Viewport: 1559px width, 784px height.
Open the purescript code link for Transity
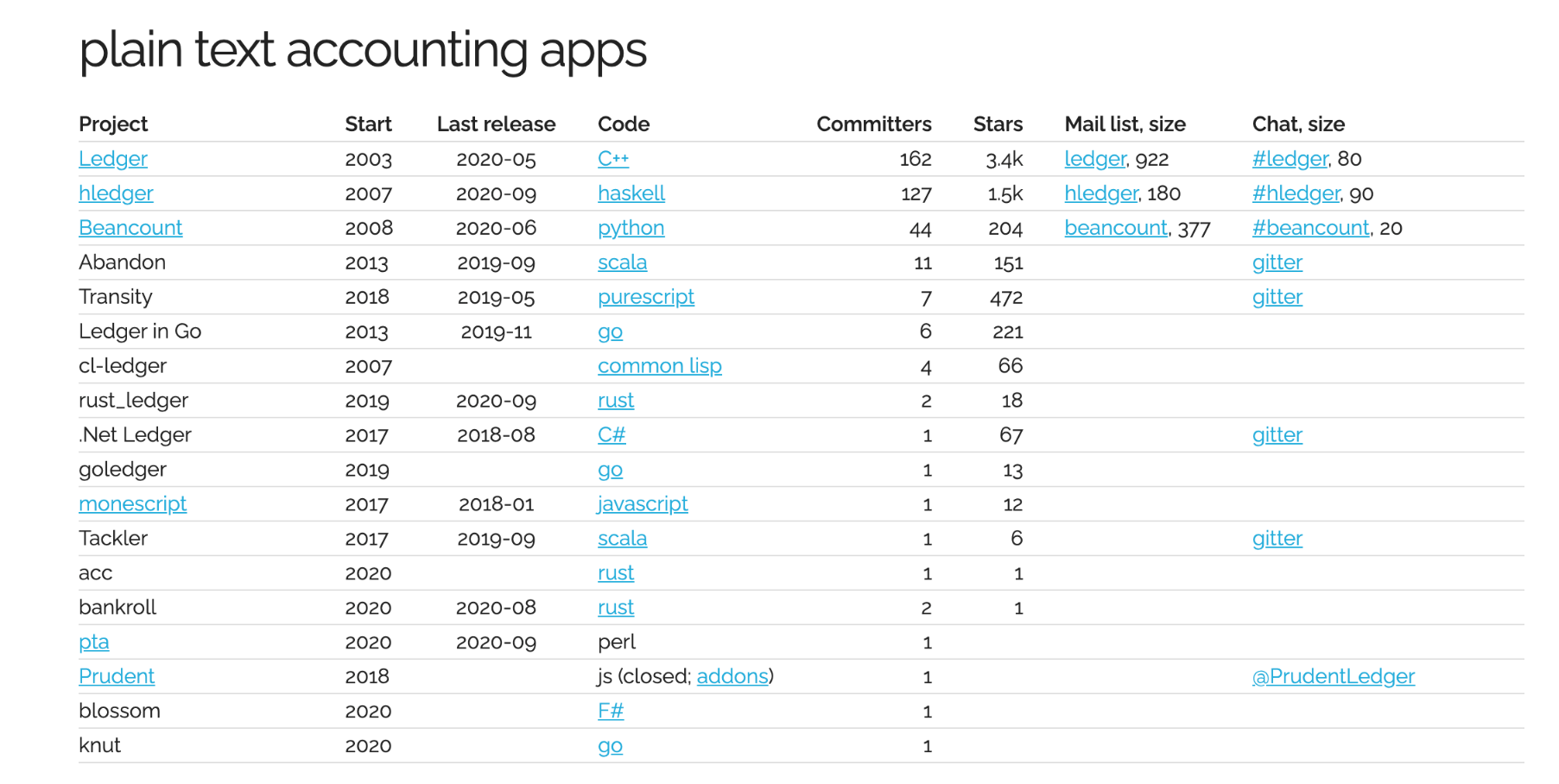pyautogui.click(x=645, y=297)
